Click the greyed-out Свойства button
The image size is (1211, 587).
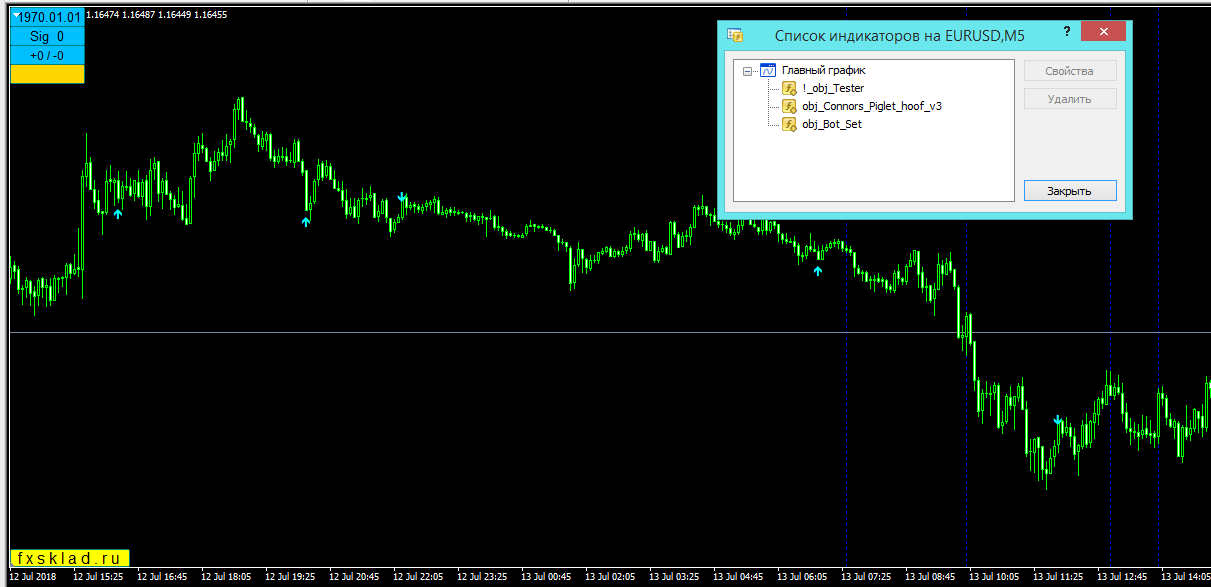(1070, 71)
